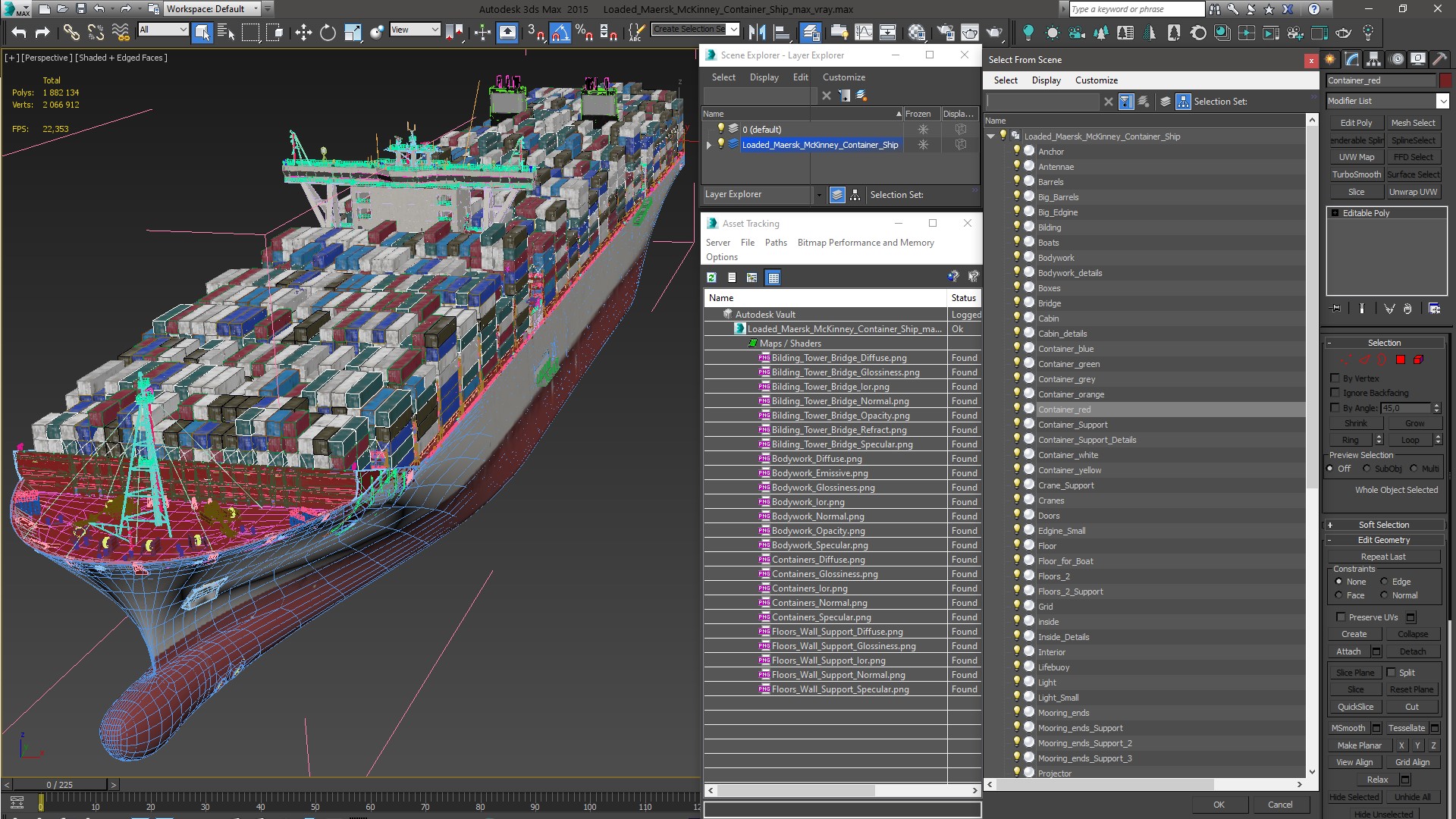Click the Mirror tool icon

(x=757, y=32)
